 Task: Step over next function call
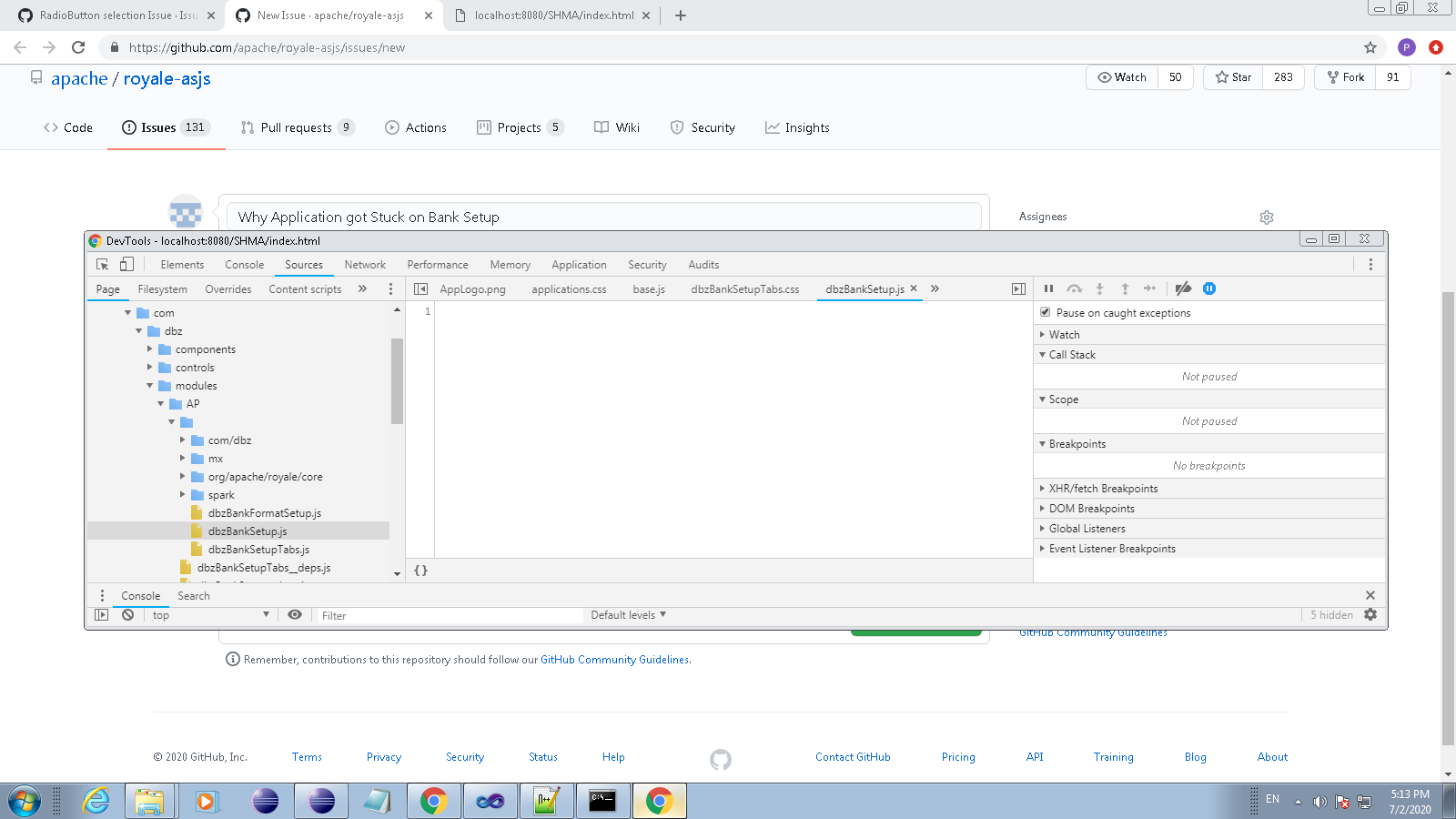[x=1075, y=289]
